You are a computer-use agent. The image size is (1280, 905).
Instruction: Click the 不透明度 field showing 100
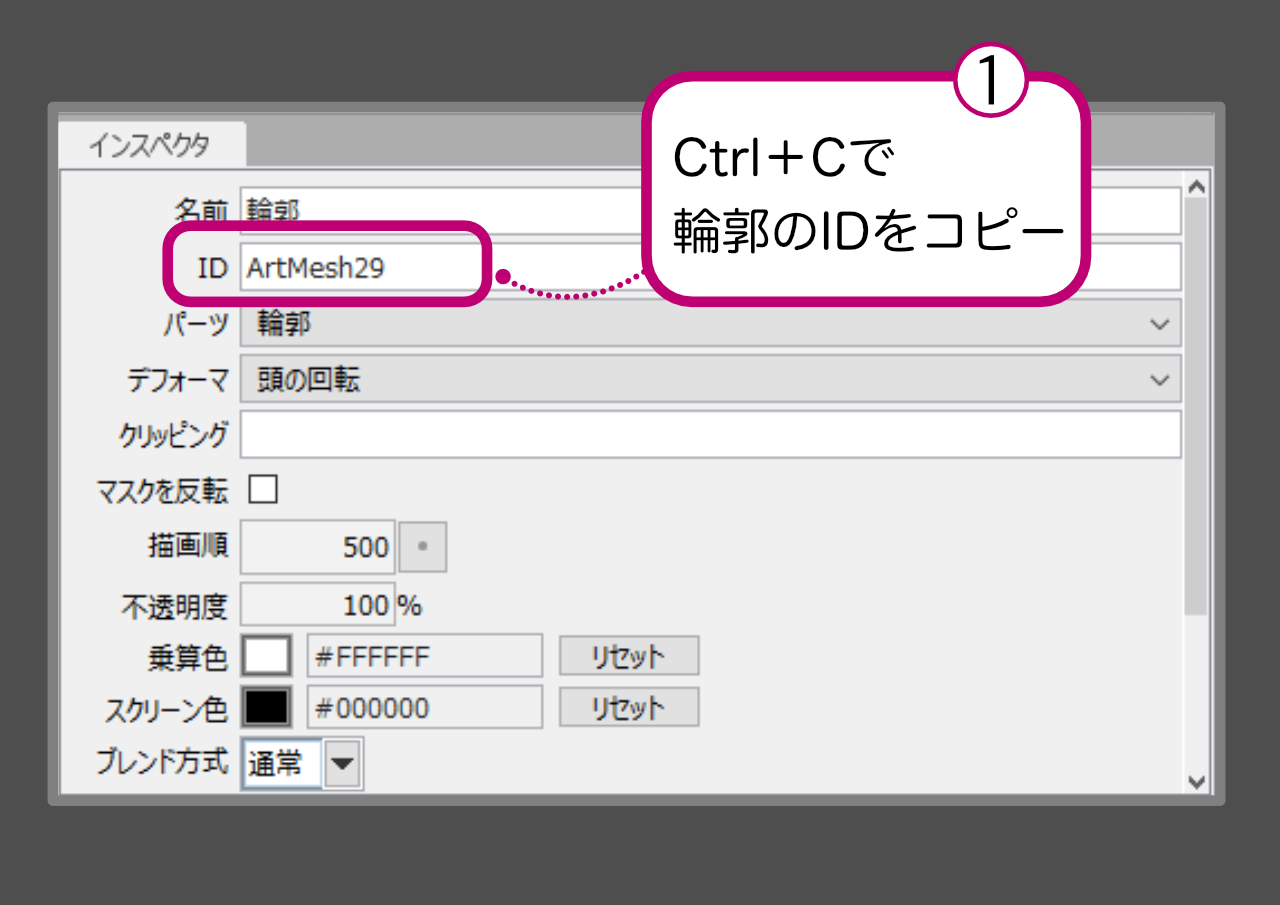point(318,605)
